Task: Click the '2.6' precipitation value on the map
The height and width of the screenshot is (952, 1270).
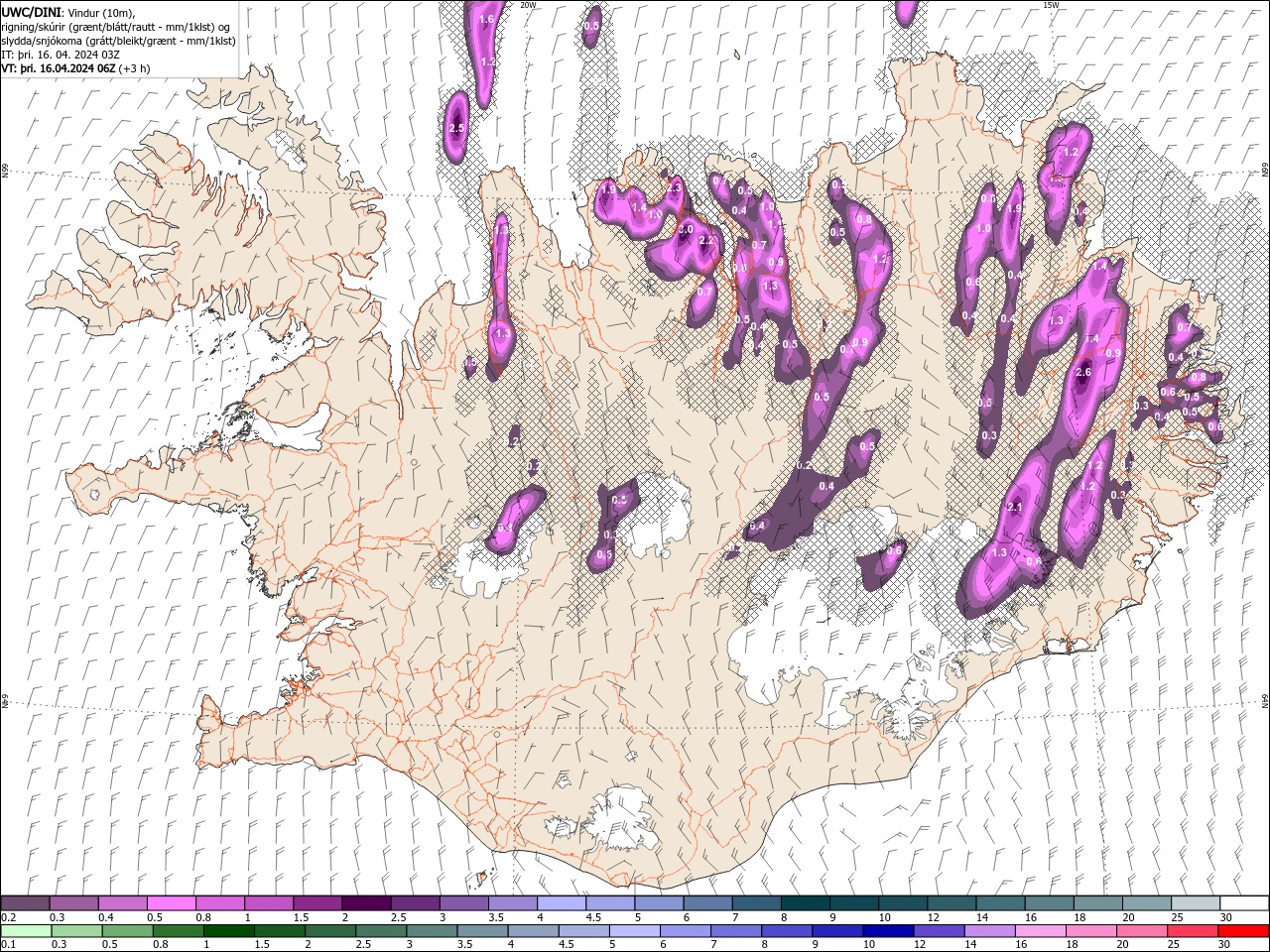Action: pyautogui.click(x=1083, y=373)
